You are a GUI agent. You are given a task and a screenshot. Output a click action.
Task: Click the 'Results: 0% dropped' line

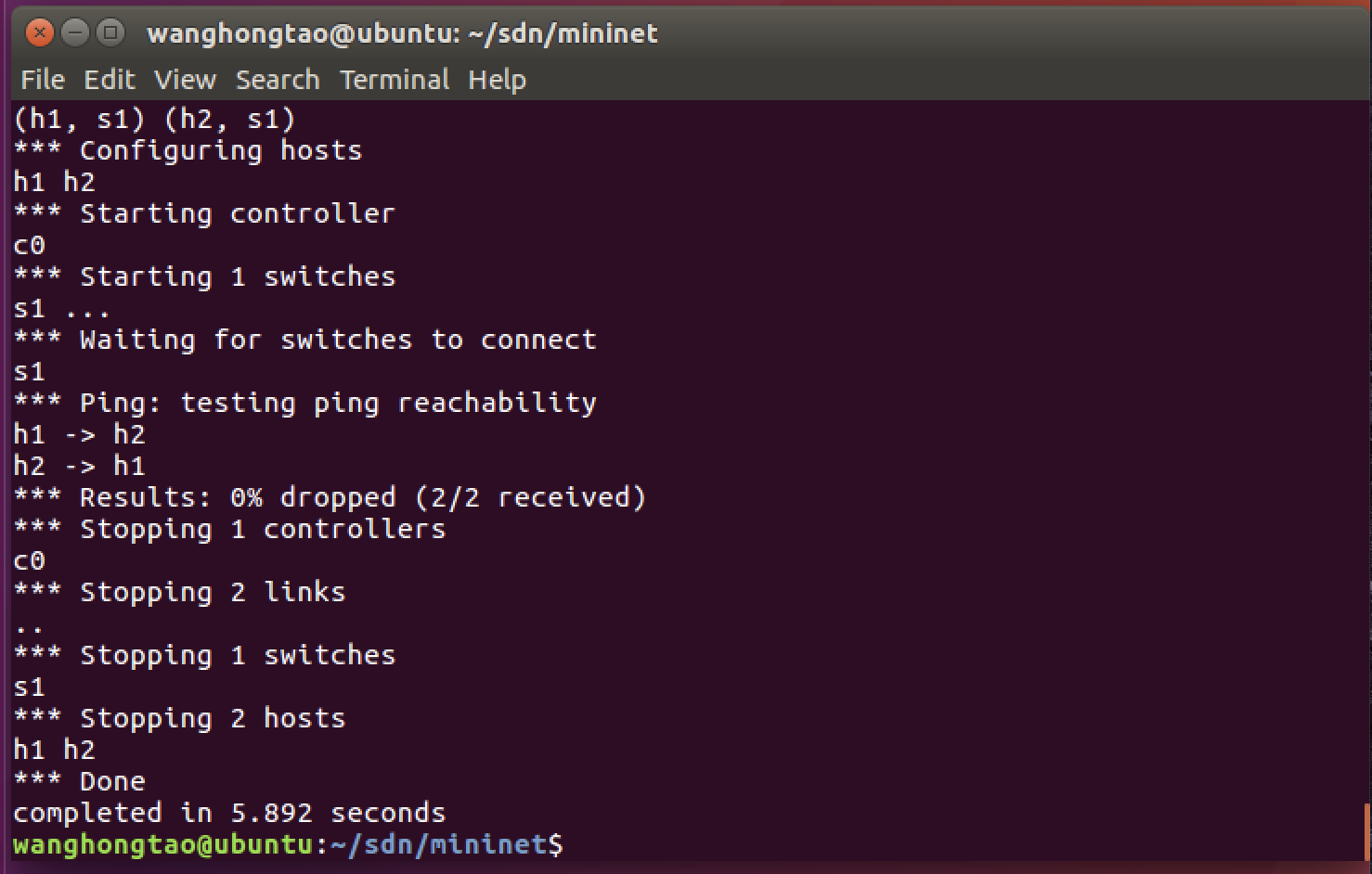330,497
